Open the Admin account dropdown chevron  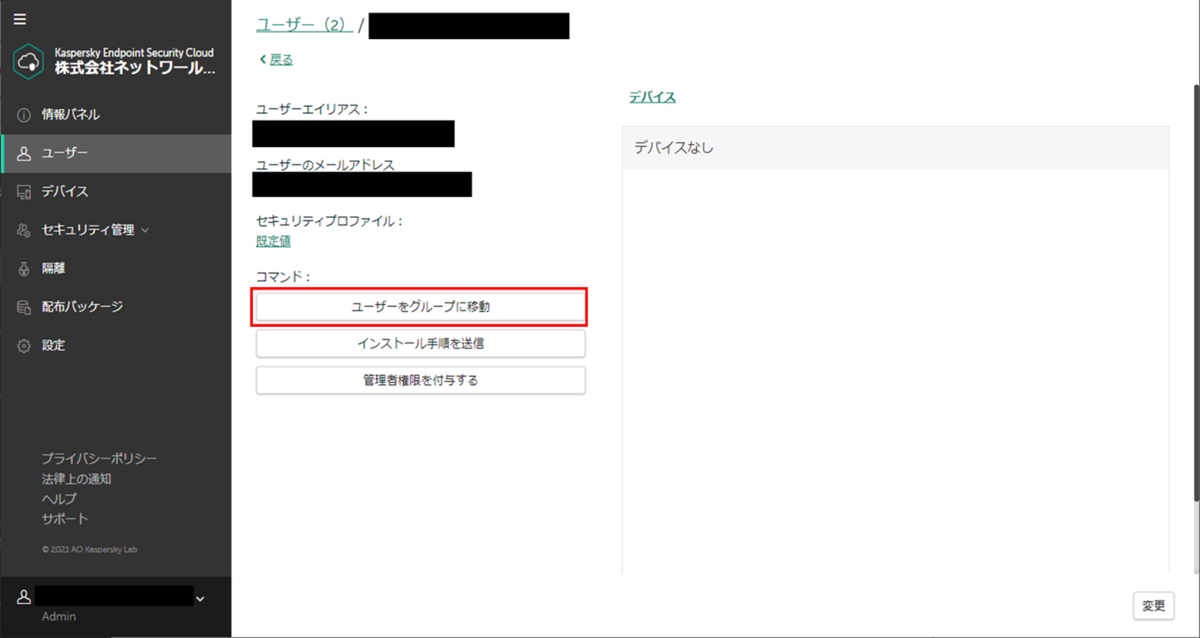click(x=200, y=600)
